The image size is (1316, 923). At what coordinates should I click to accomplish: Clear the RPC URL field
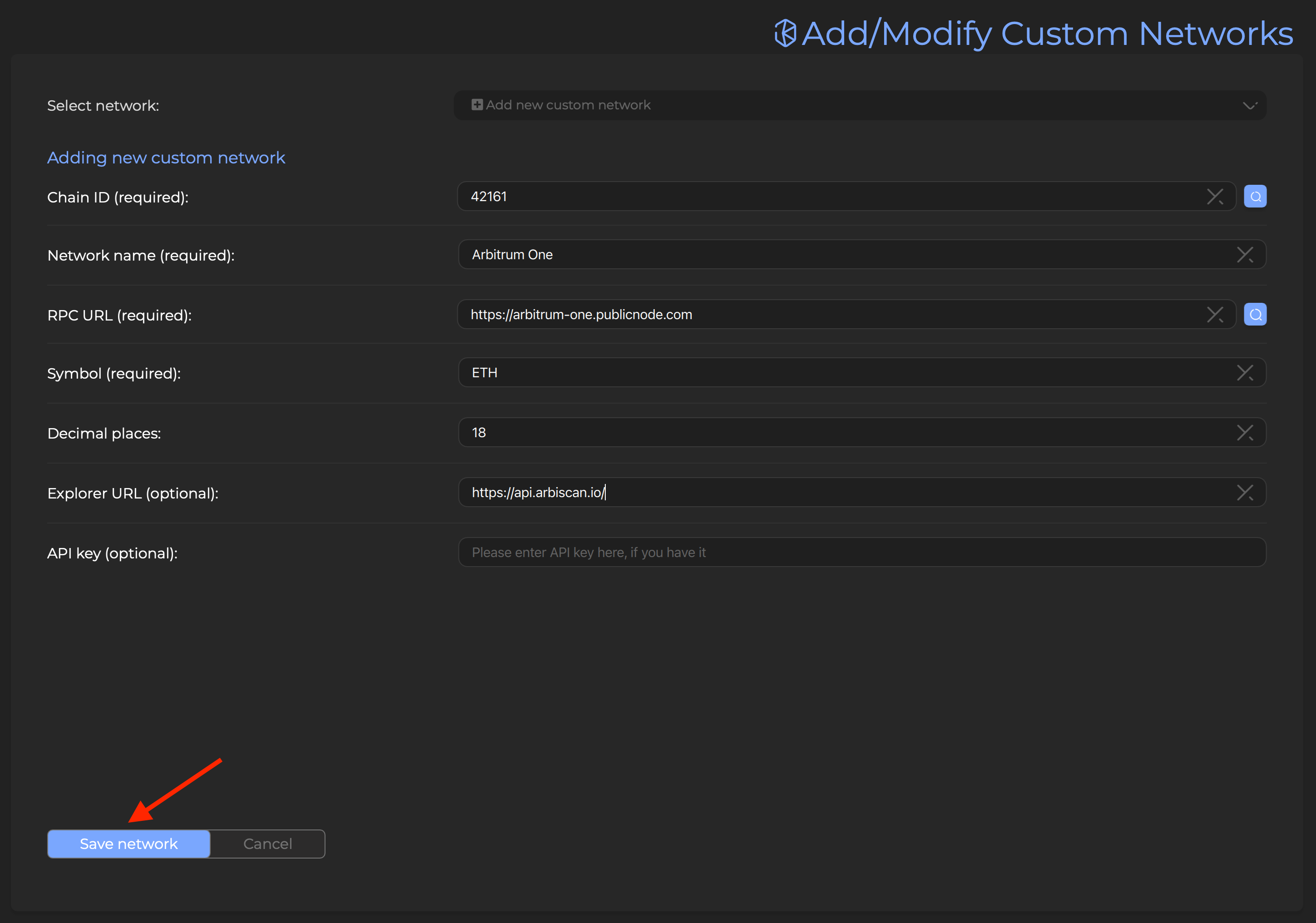pyautogui.click(x=1215, y=315)
